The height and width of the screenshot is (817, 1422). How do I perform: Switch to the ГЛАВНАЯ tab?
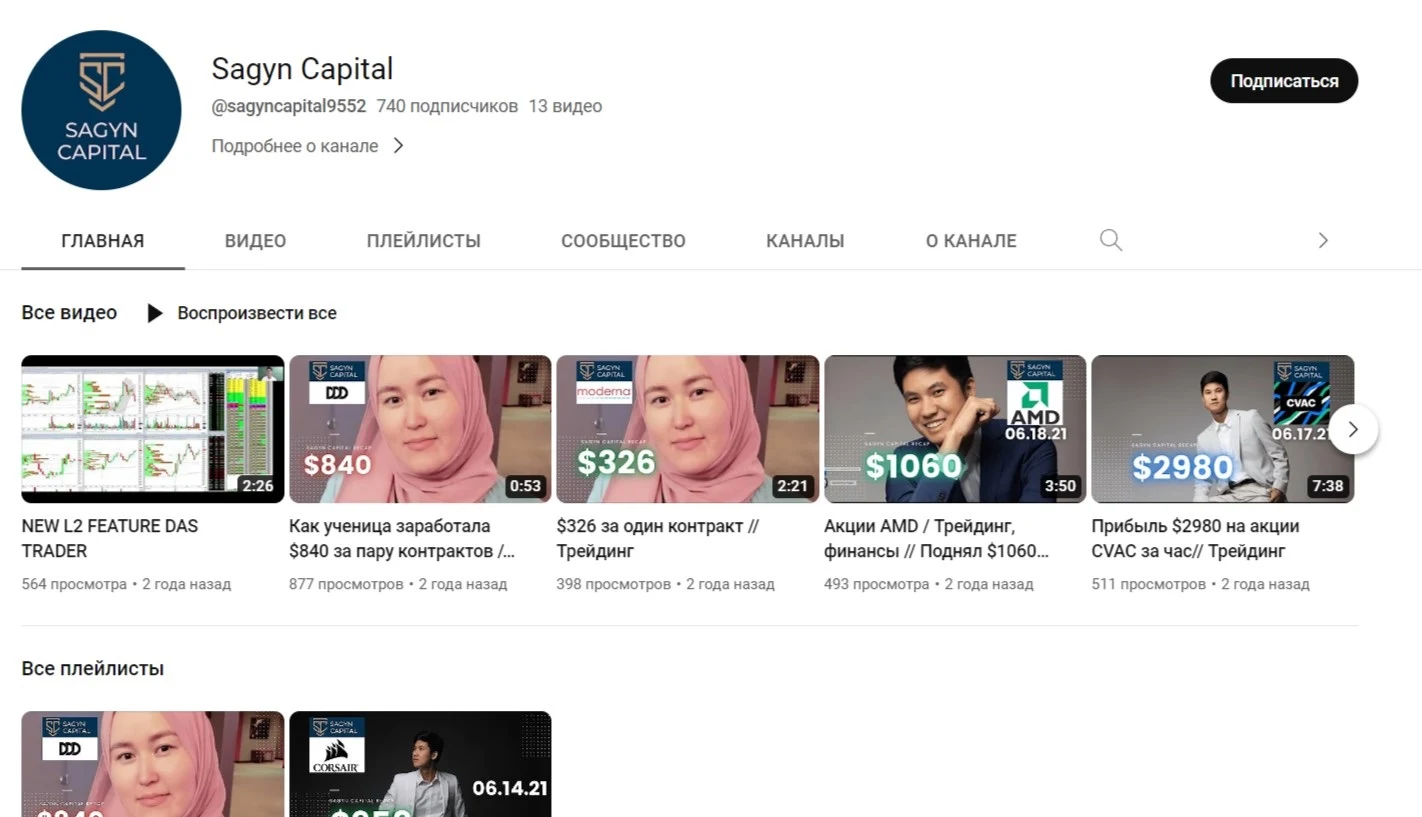[x=103, y=241]
